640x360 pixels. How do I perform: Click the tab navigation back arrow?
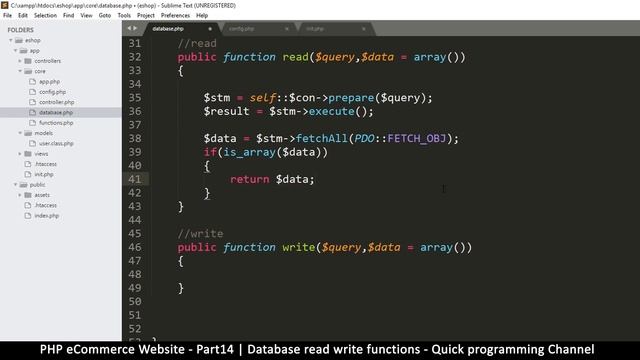(129, 29)
